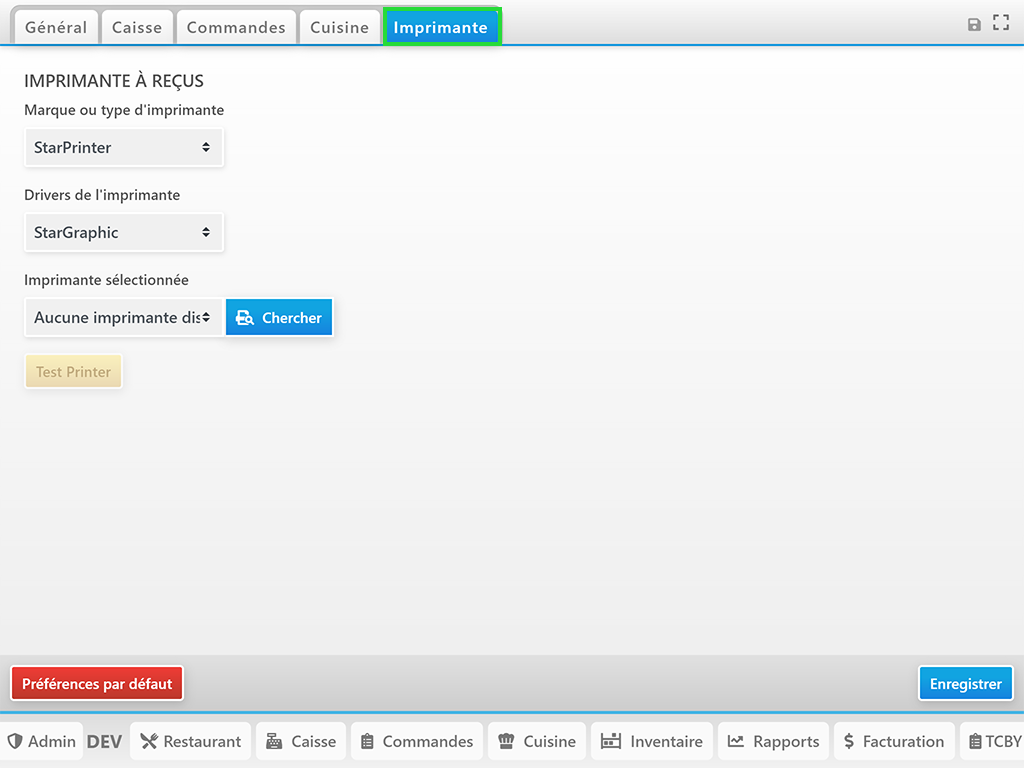
Task: Go to Commandes in the bottom navigation
Action: tap(416, 741)
